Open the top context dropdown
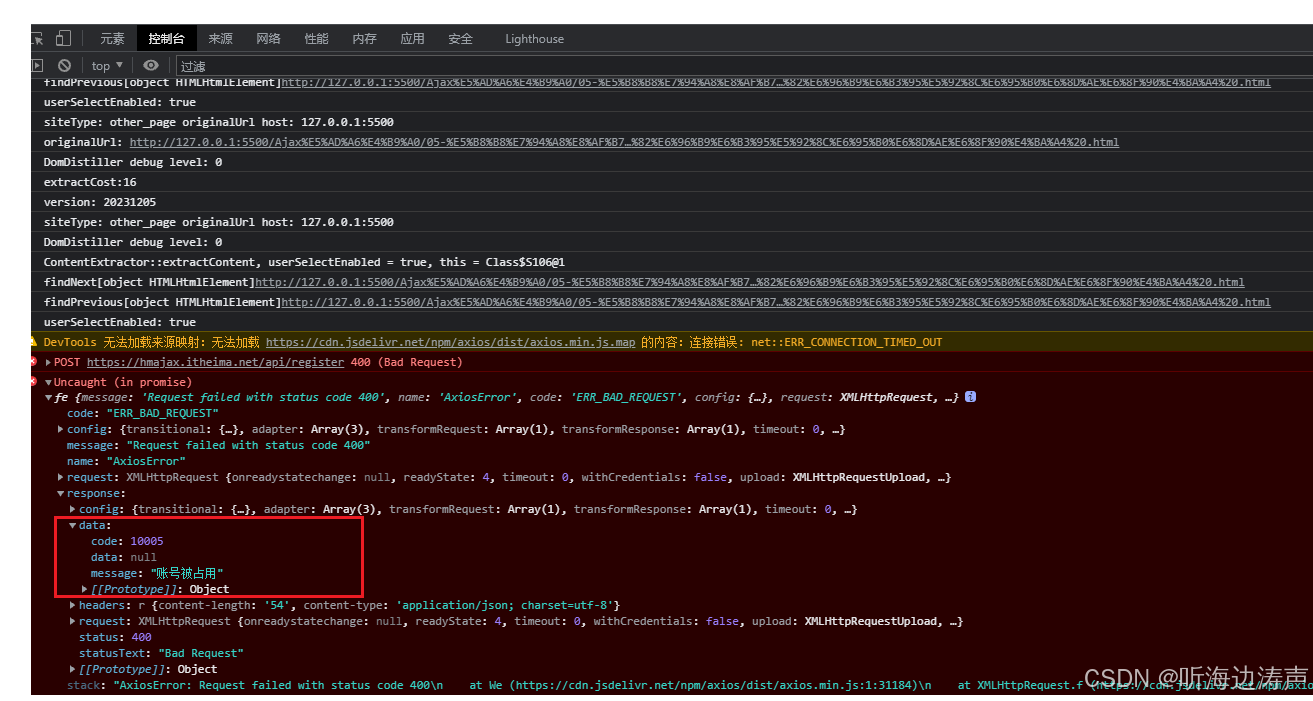The width and height of the screenshot is (1313, 701). [x=107, y=66]
